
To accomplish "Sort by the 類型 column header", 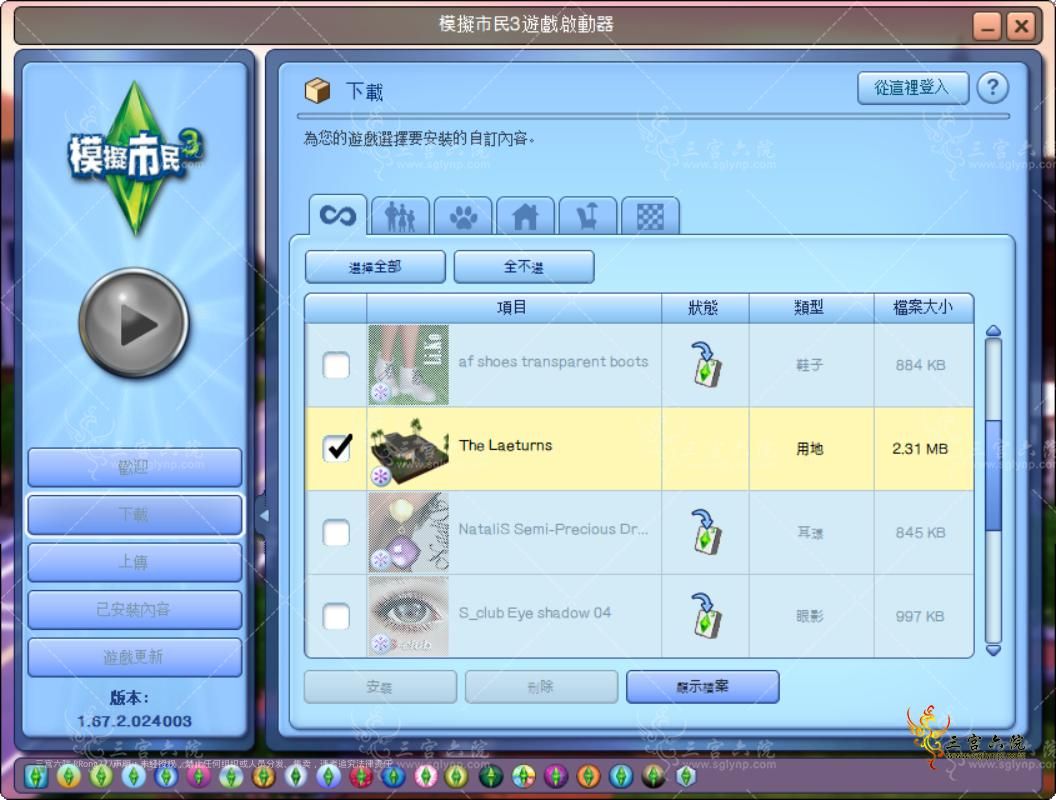I will (811, 308).
